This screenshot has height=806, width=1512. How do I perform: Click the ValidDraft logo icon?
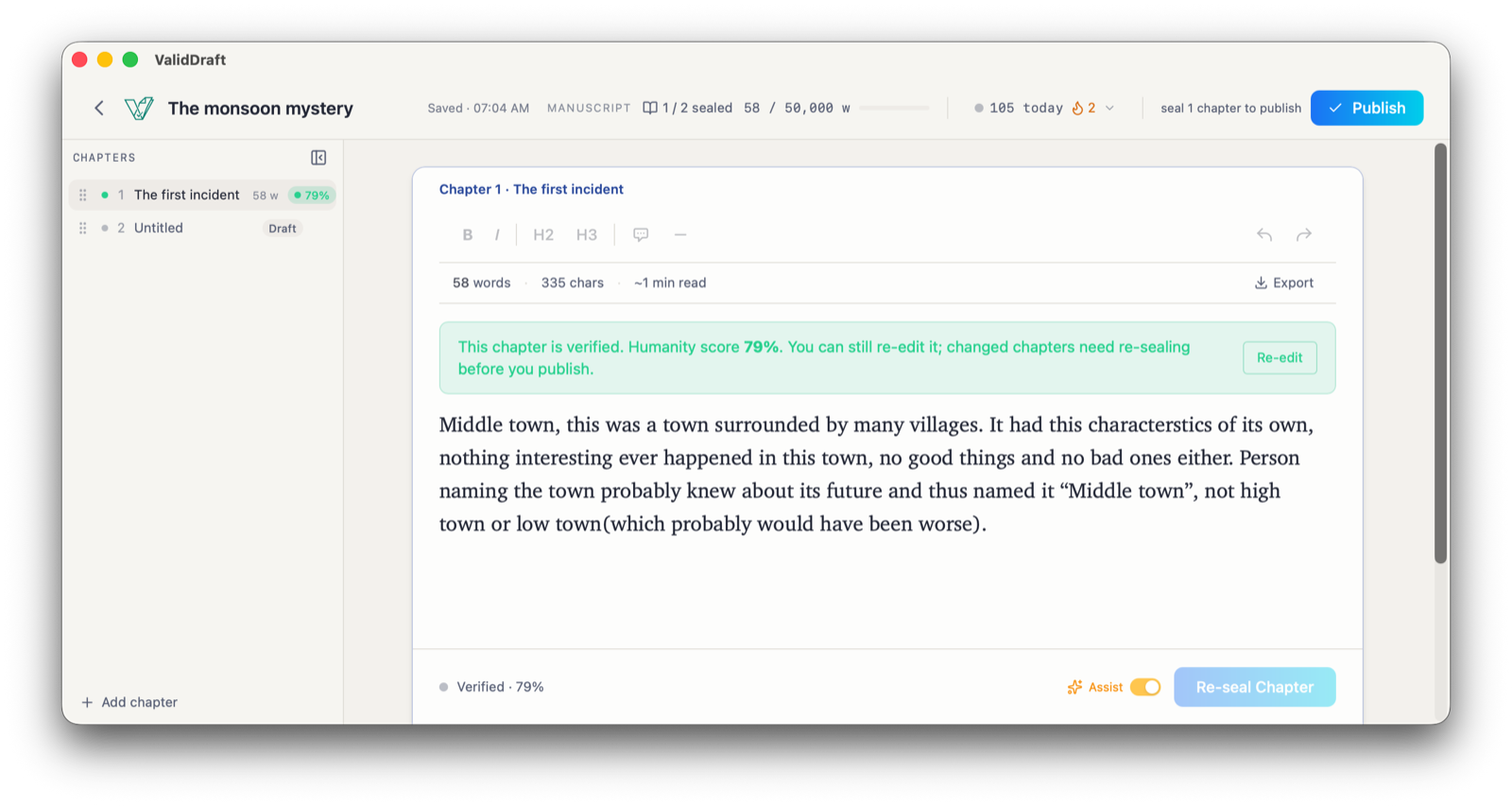pyautogui.click(x=139, y=108)
